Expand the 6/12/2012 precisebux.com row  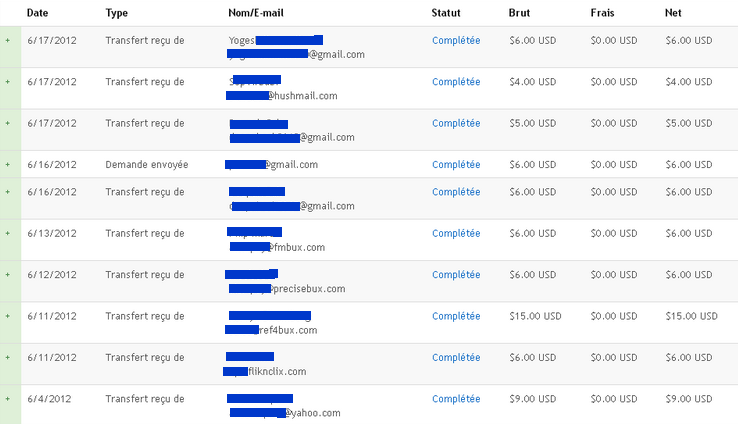[8, 275]
